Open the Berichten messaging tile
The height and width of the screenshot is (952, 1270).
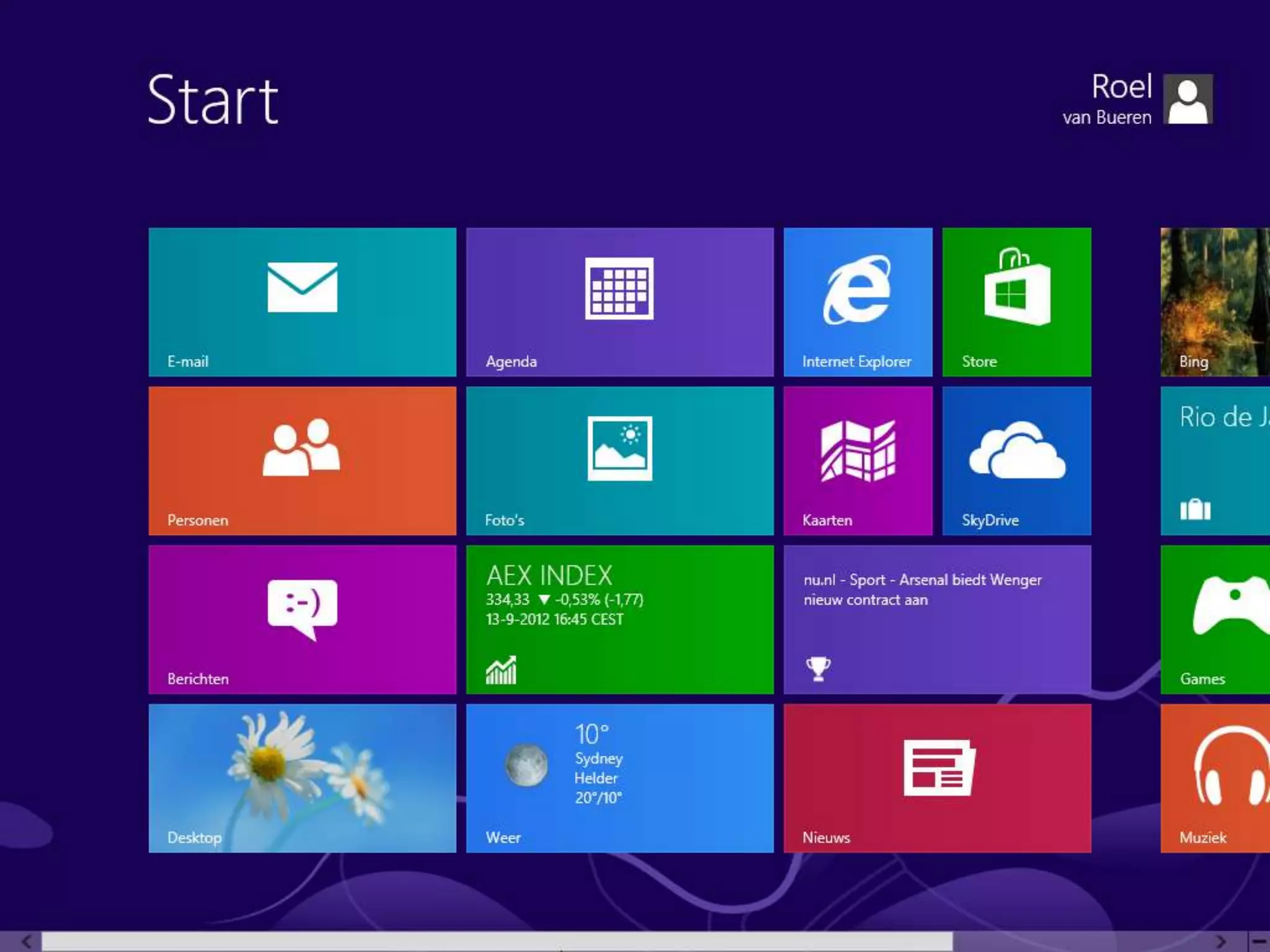(303, 619)
